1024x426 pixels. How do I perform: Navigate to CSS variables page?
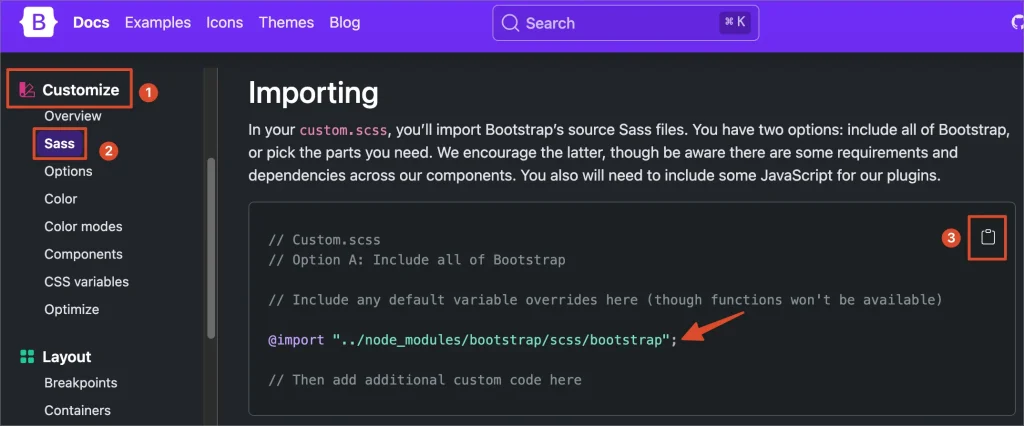pyautogui.click(x=86, y=282)
